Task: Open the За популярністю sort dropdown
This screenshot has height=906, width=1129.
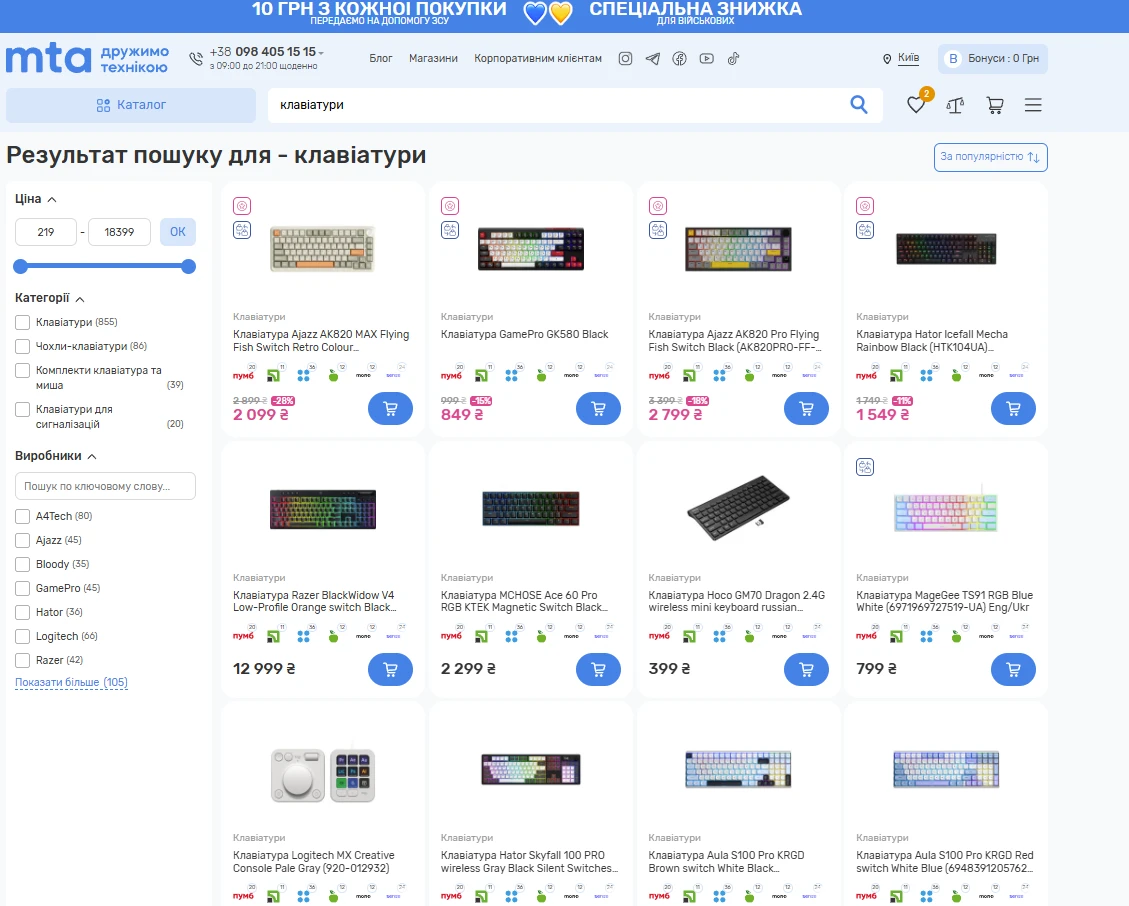Action: point(990,157)
